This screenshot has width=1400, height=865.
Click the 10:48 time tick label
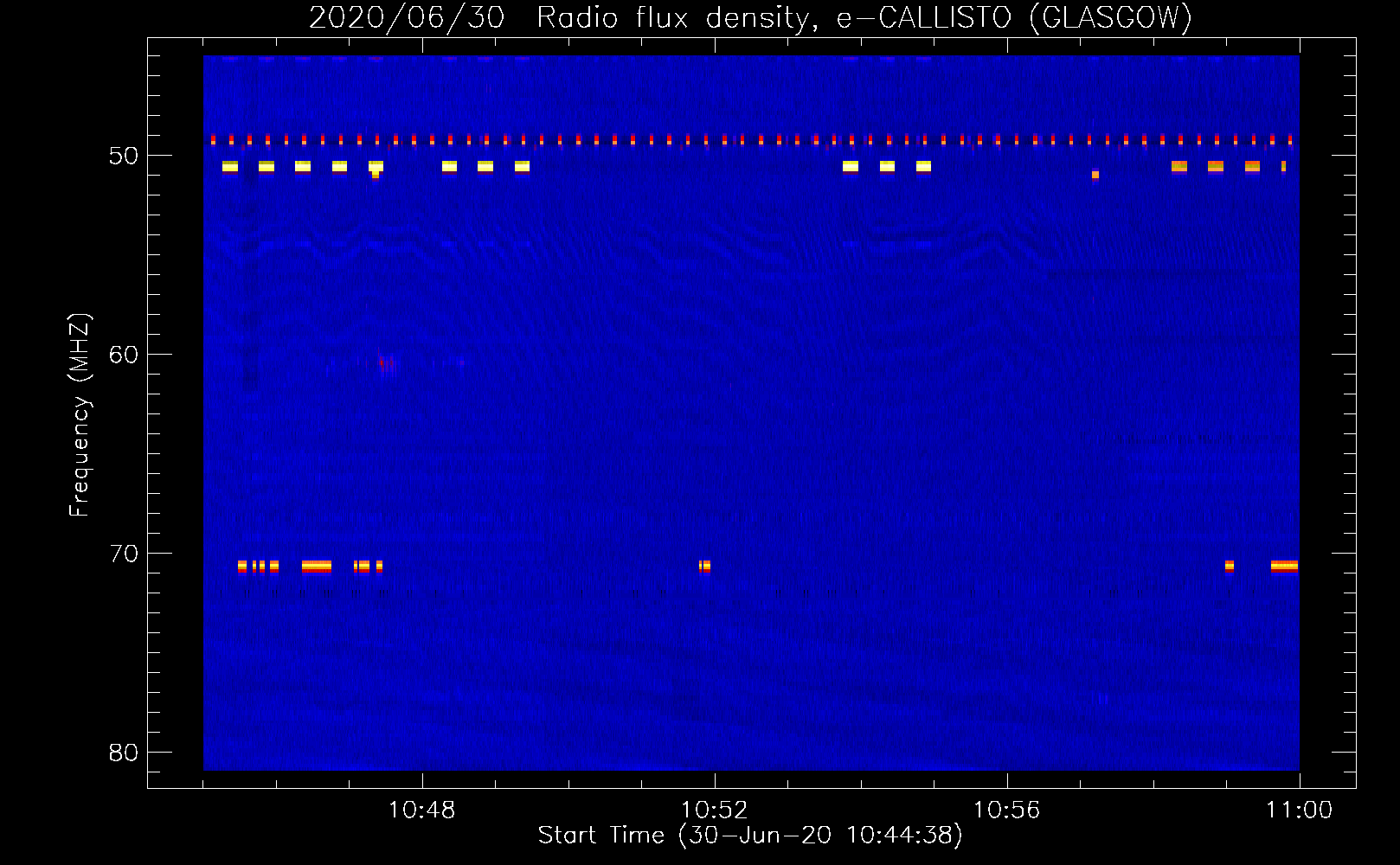tap(422, 811)
